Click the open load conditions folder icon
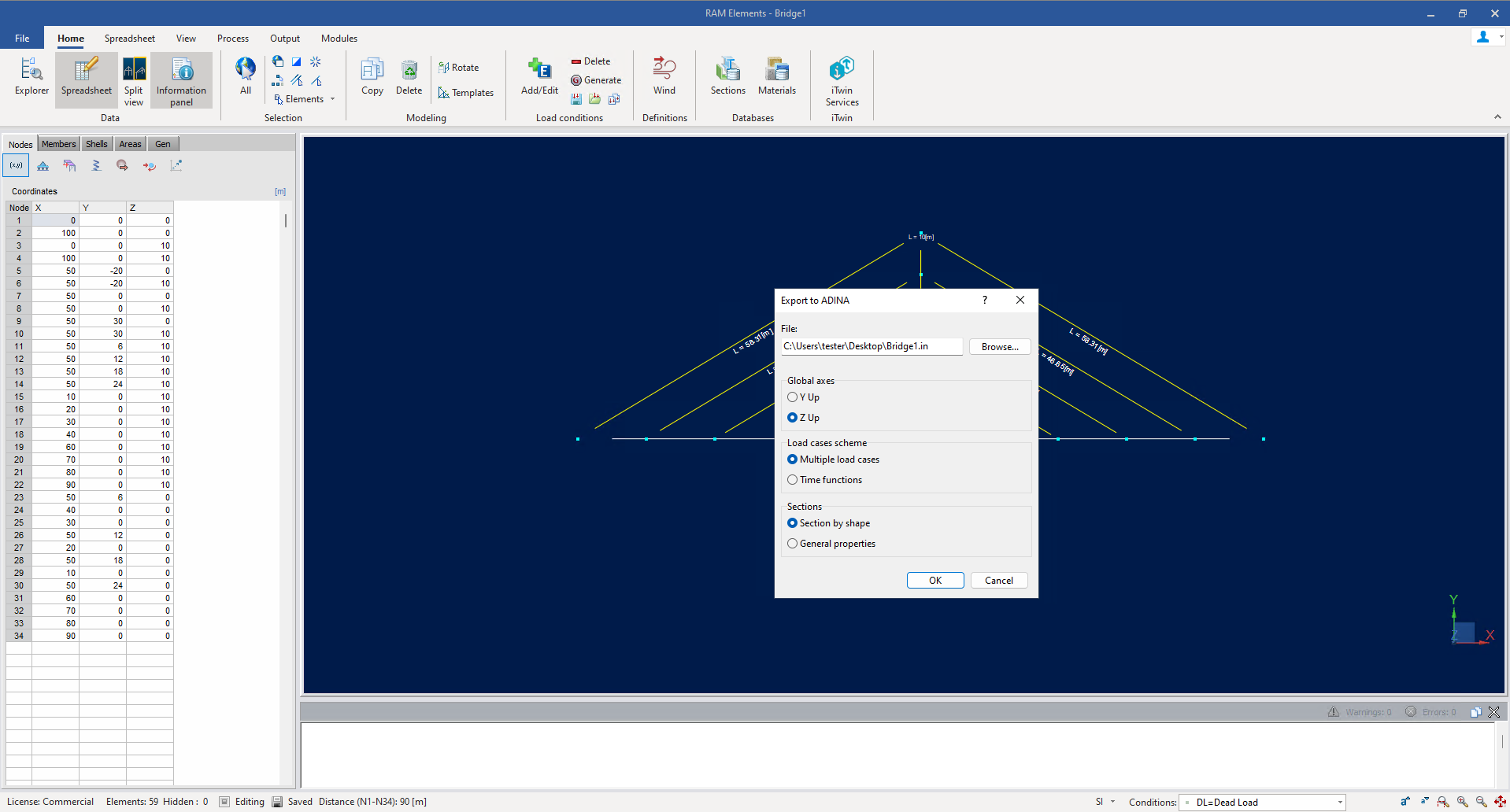The width and height of the screenshot is (1510, 812). click(x=594, y=99)
